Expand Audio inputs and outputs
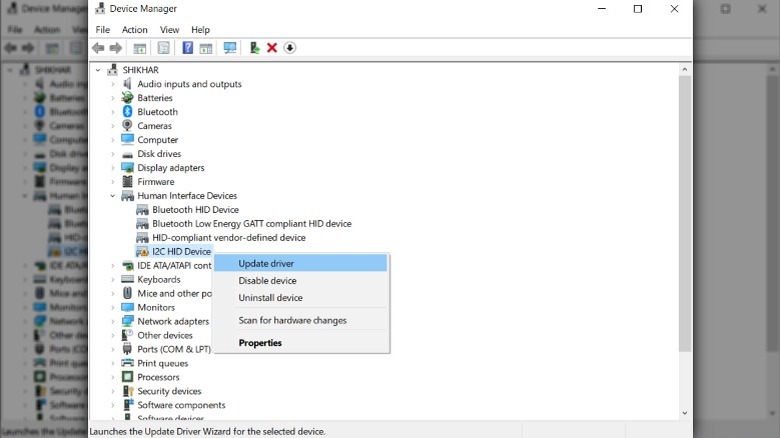This screenshot has height=438, width=780. coord(112,84)
